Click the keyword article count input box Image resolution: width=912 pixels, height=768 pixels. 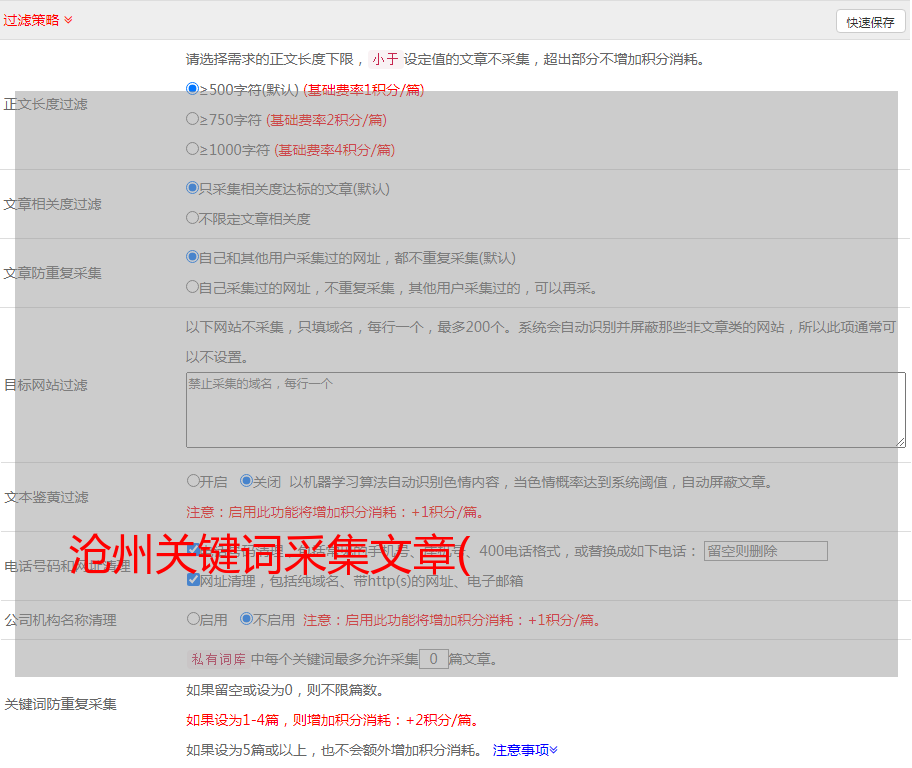tap(433, 659)
